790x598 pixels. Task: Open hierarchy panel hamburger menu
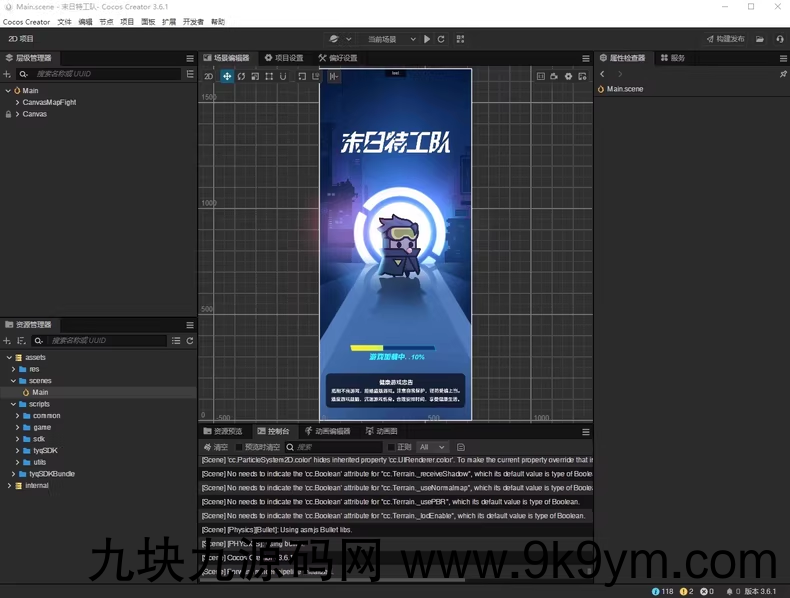point(190,58)
